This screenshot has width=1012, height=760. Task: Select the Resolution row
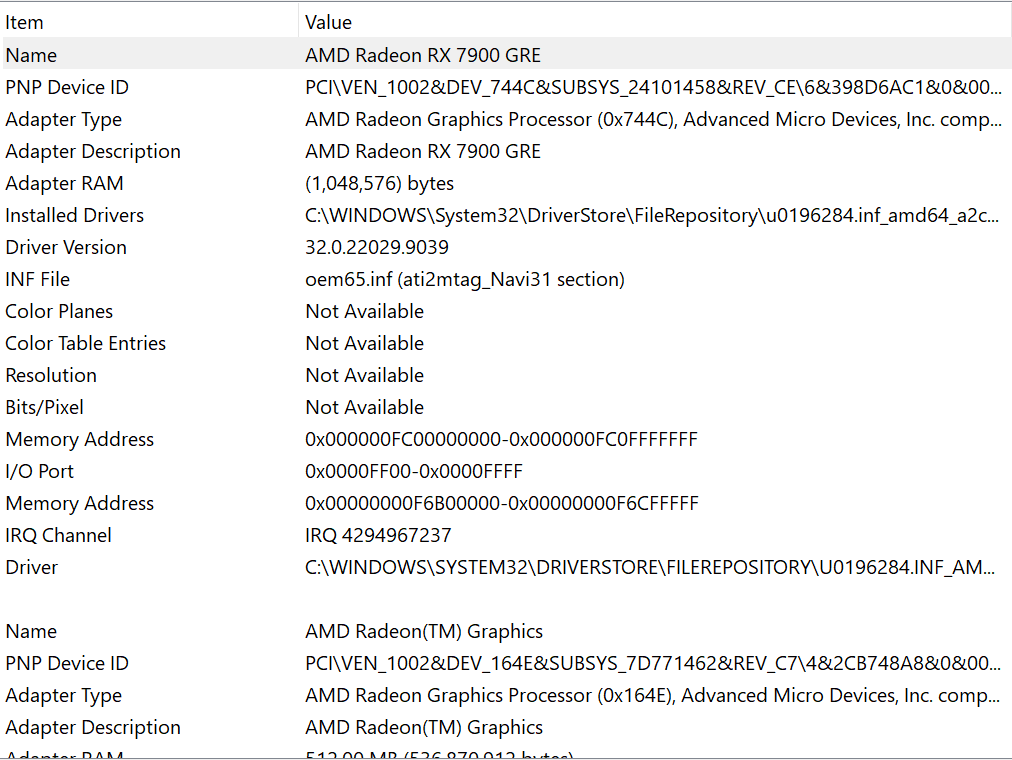point(51,375)
